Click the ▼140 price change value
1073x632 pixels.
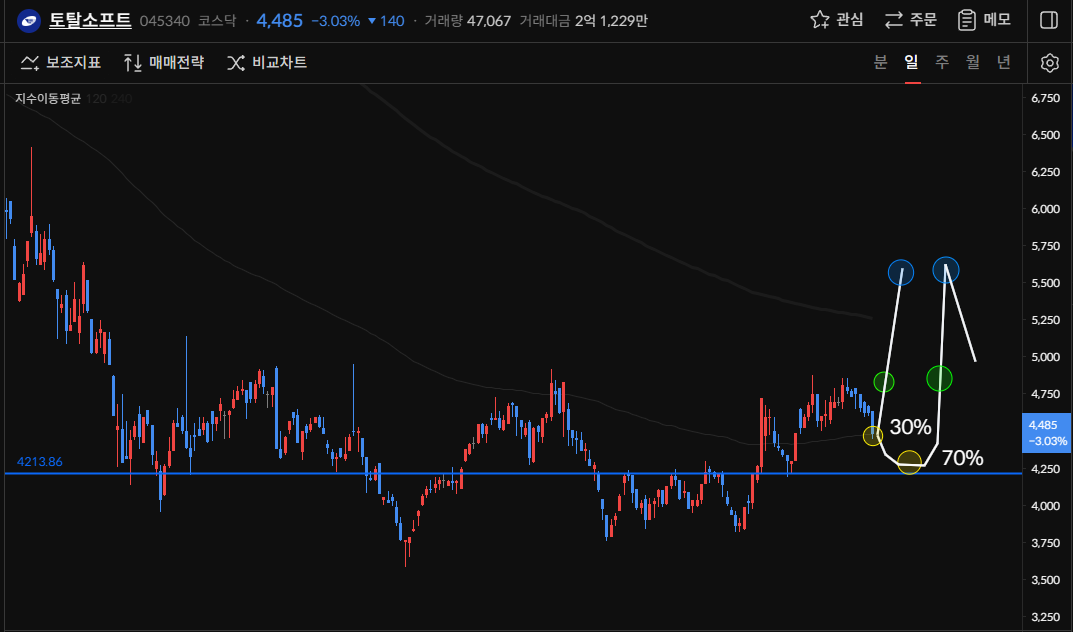[387, 21]
